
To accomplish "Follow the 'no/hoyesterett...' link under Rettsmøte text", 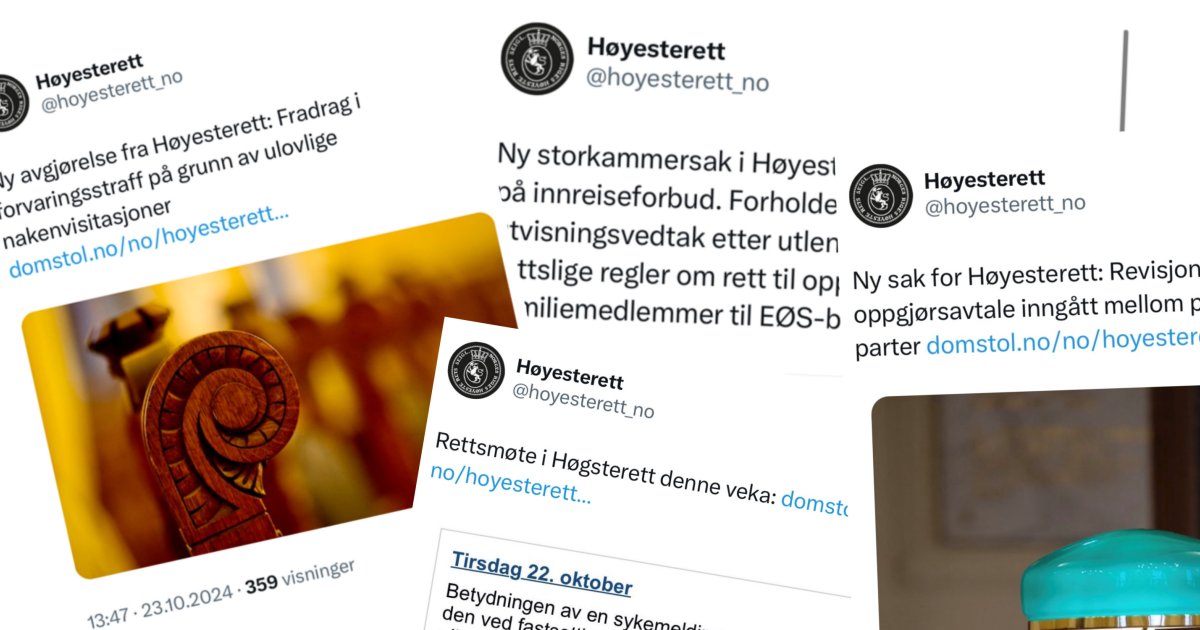I will [x=509, y=482].
